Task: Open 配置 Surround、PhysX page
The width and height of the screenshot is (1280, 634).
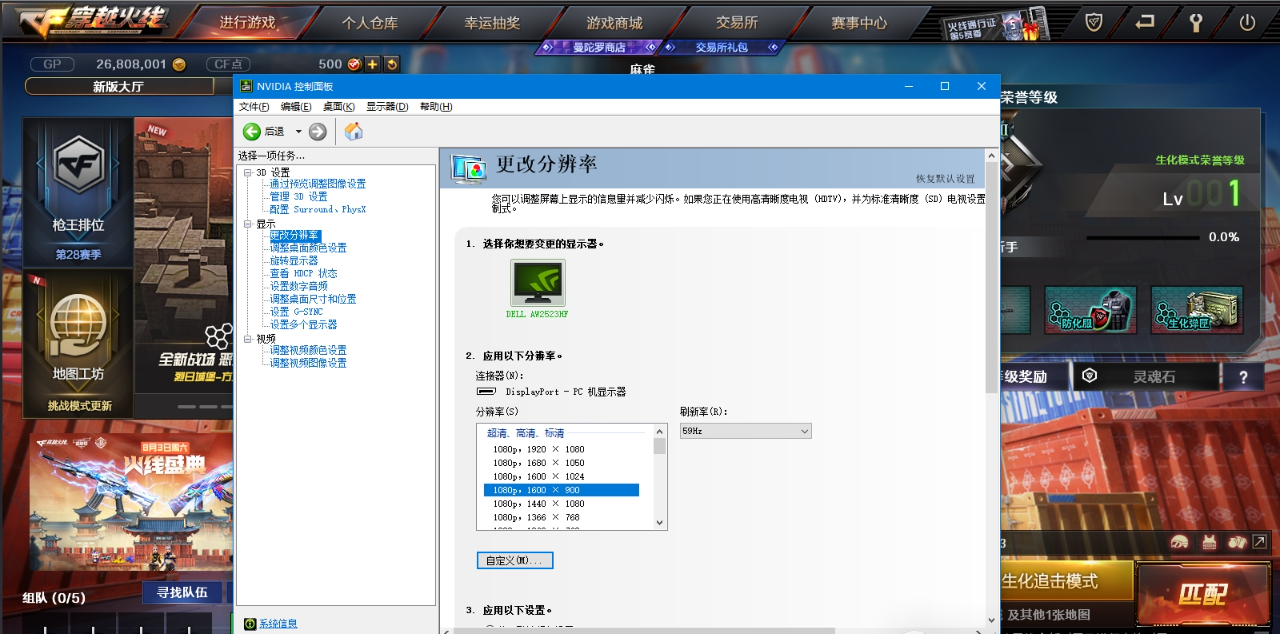Action: click(x=318, y=210)
